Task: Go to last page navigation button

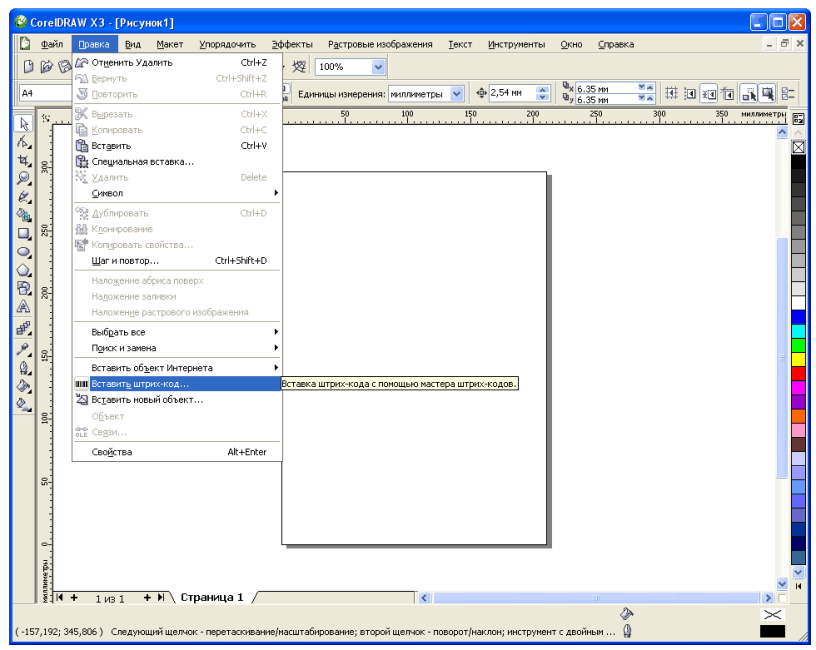Action: (x=161, y=597)
